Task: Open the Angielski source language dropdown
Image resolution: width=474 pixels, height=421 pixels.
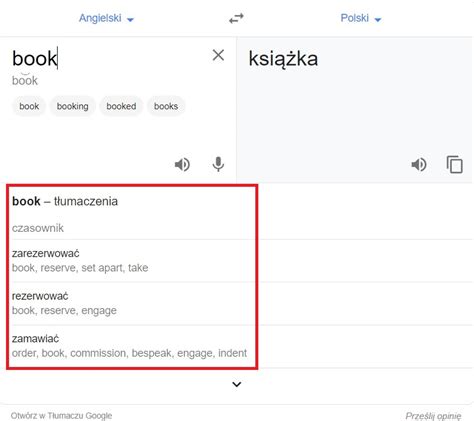Action: [x=106, y=18]
